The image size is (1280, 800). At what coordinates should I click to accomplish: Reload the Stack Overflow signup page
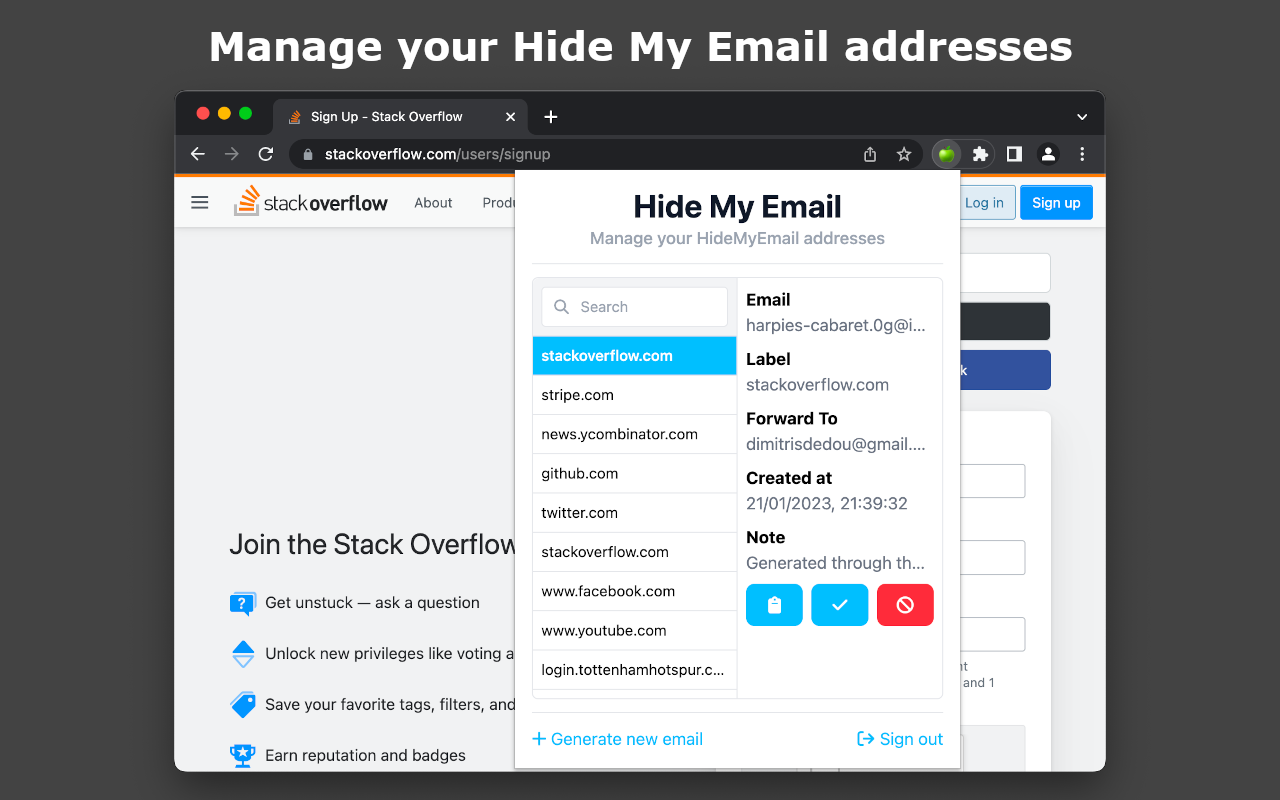tap(265, 154)
